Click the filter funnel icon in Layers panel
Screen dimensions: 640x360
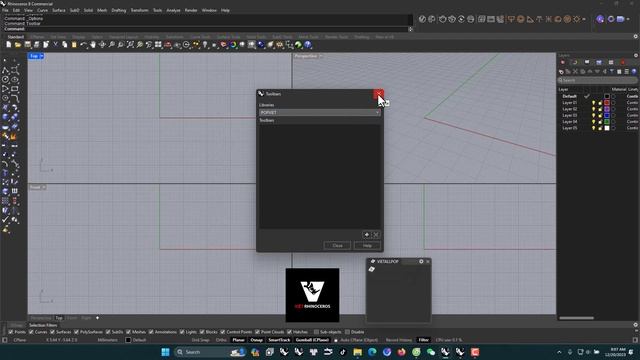pos(611,71)
